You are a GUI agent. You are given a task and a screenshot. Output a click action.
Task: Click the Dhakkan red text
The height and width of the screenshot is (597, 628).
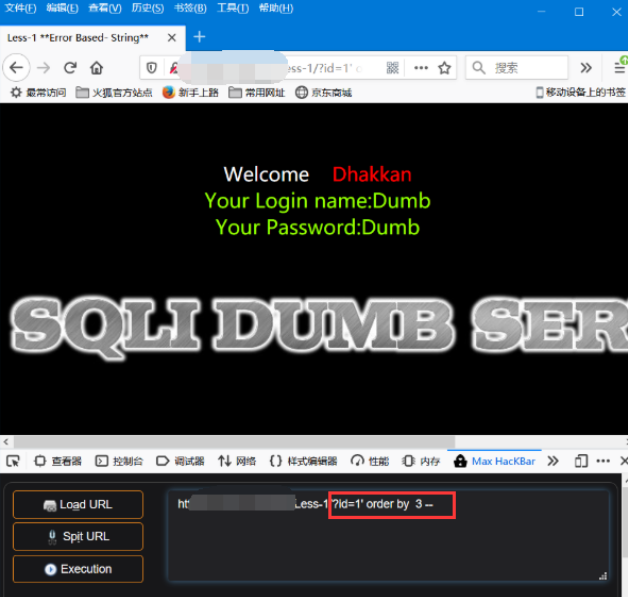click(372, 175)
